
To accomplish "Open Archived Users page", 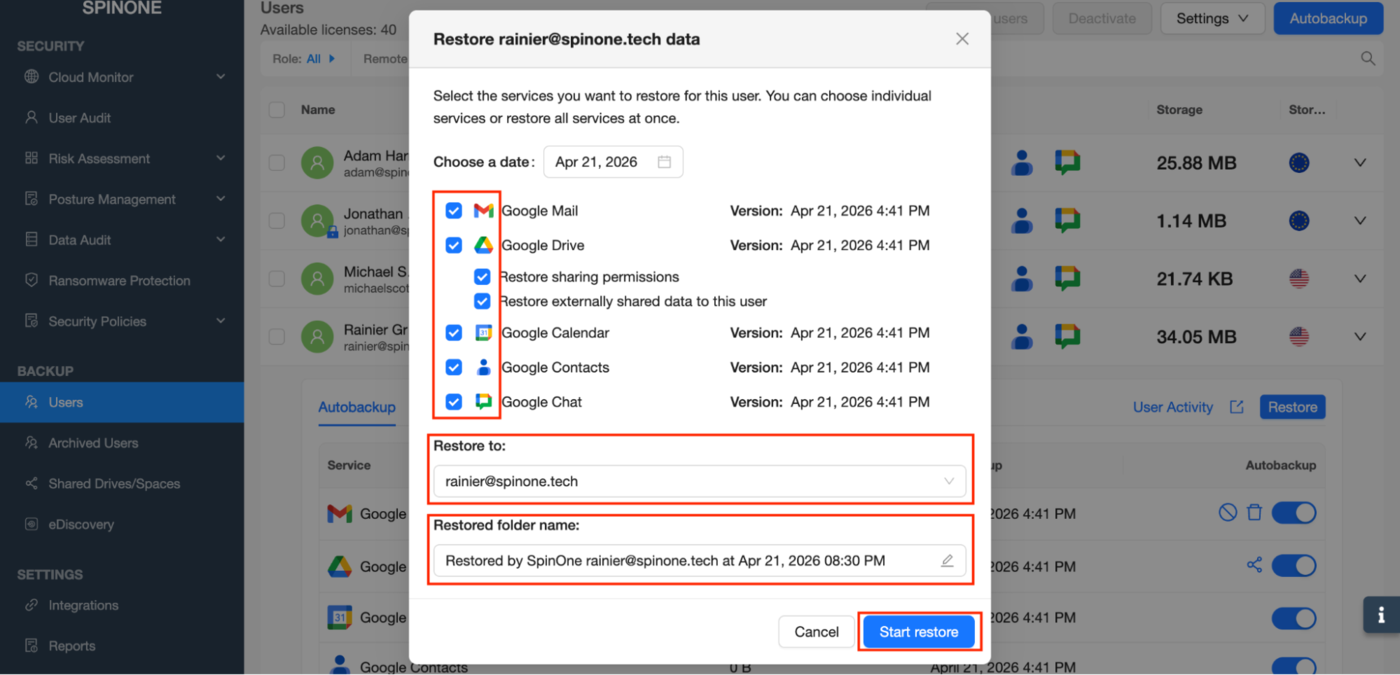I will coord(122,443).
